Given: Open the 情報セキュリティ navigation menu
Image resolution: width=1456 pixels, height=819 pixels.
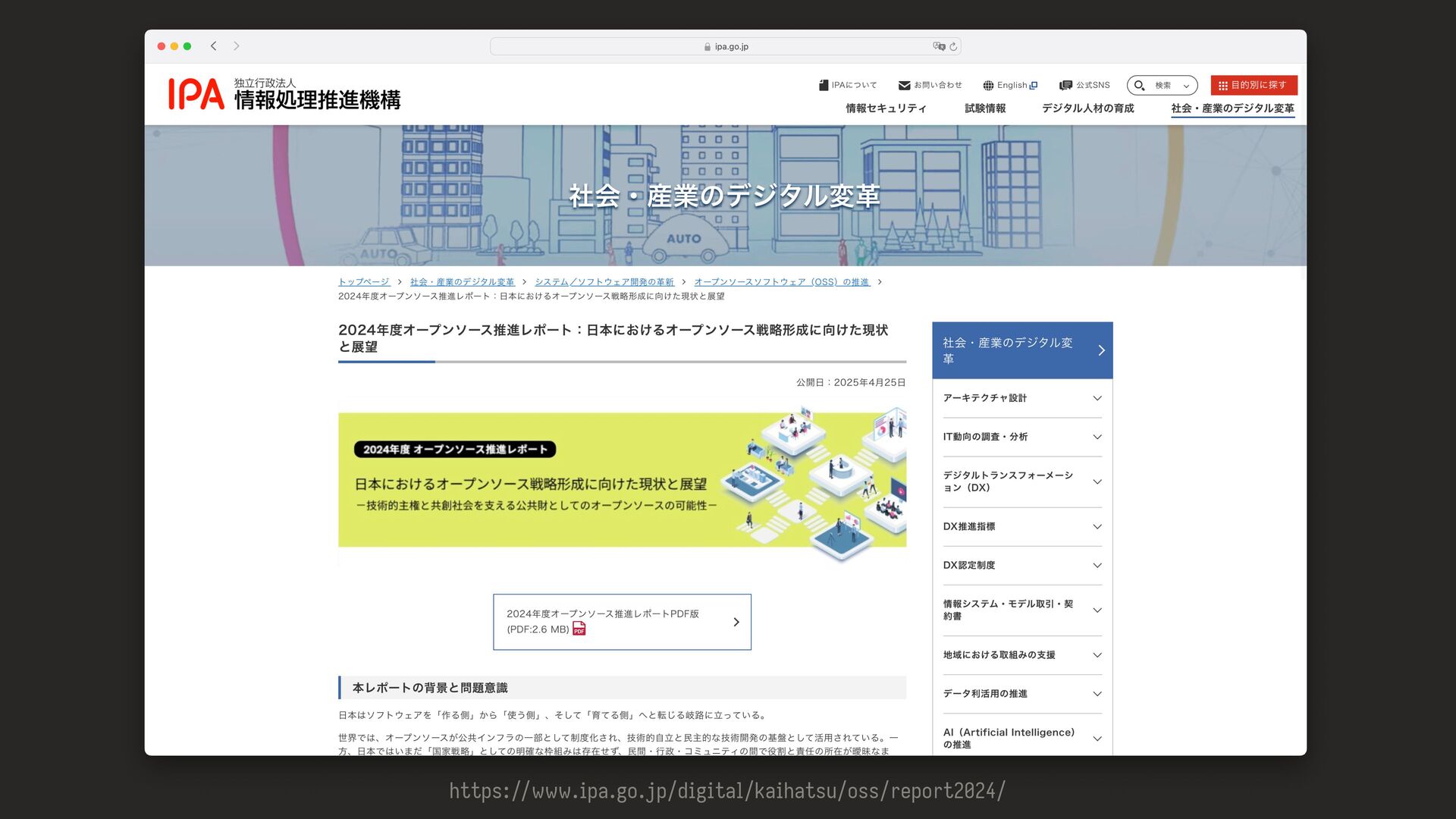Looking at the screenshot, I should point(886,108).
